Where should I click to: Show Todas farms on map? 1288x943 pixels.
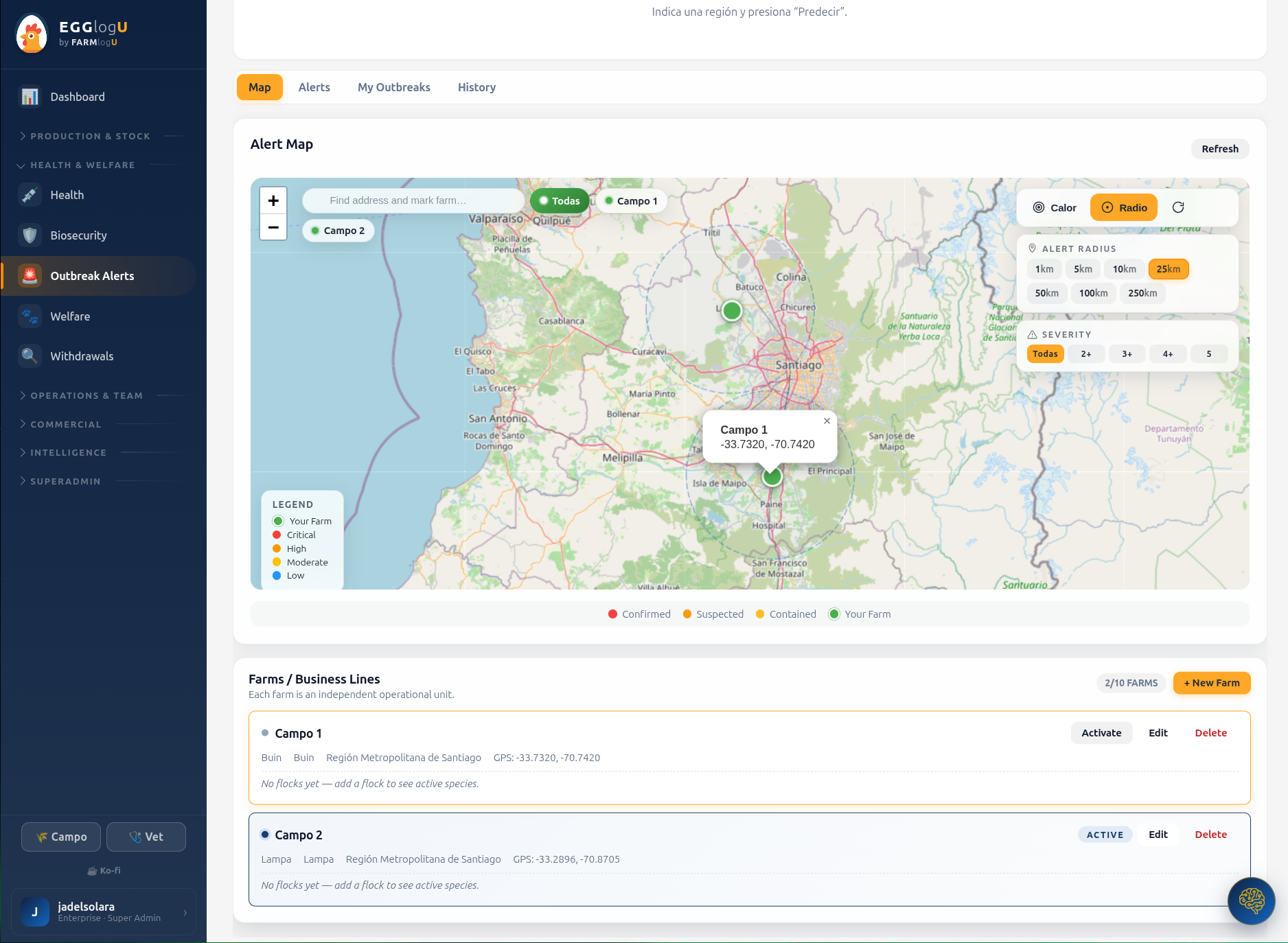click(560, 200)
